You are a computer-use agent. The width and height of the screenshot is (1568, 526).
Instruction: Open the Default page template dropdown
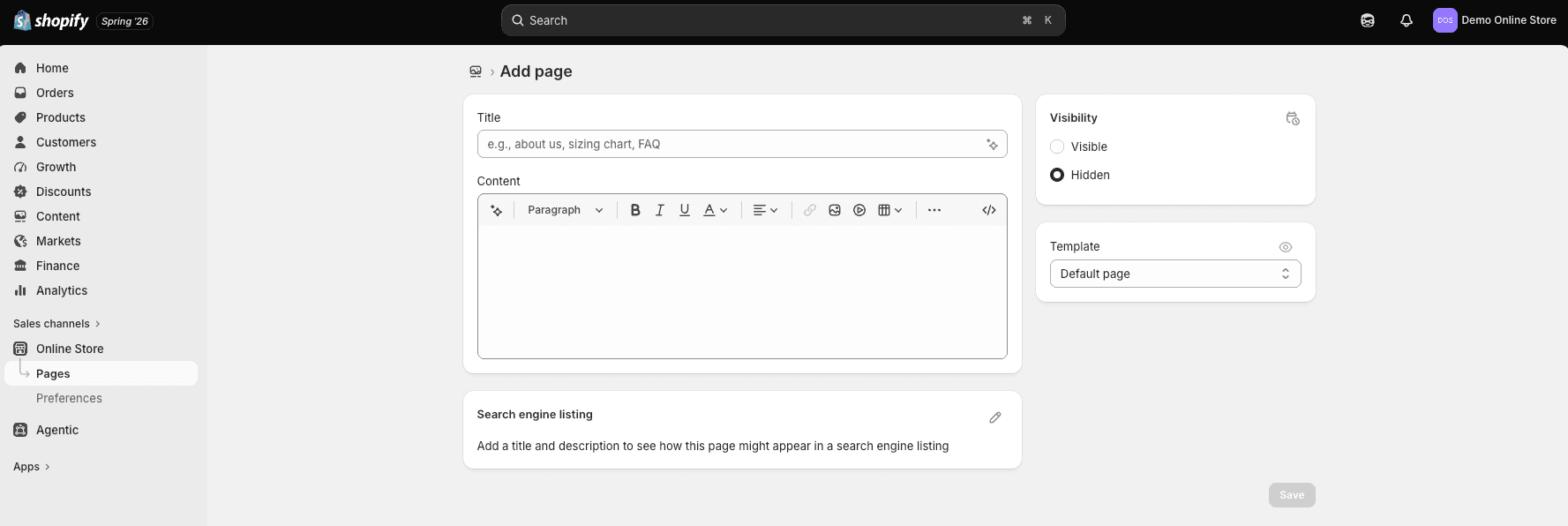pos(1175,274)
